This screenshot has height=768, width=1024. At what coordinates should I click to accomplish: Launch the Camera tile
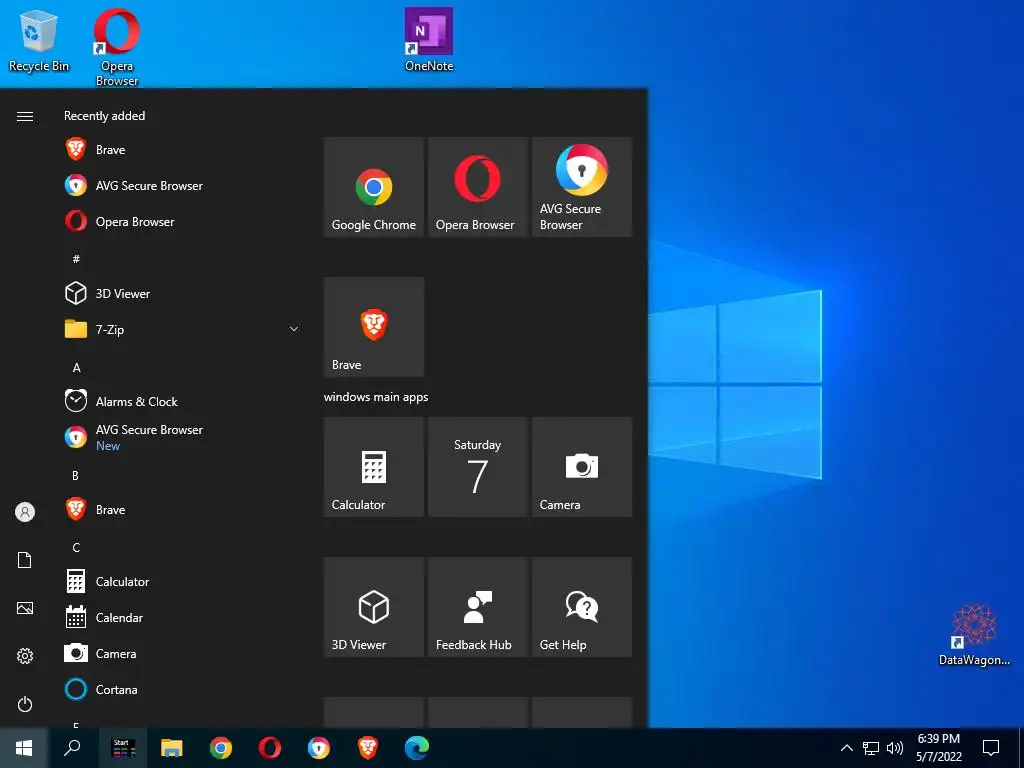[x=582, y=467]
